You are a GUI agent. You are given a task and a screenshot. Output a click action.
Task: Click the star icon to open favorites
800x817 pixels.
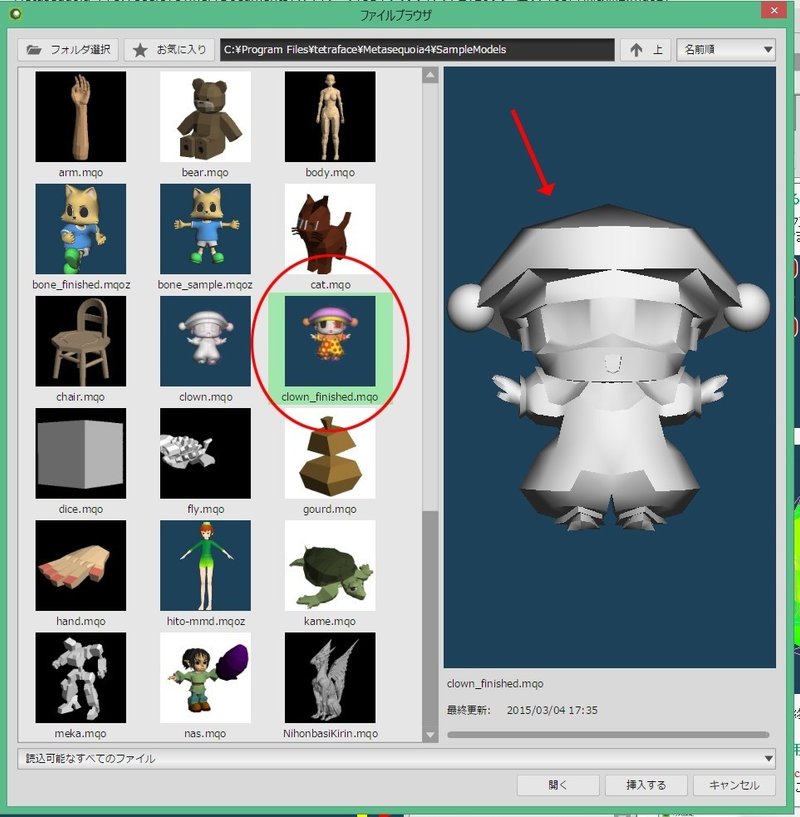click(x=140, y=49)
